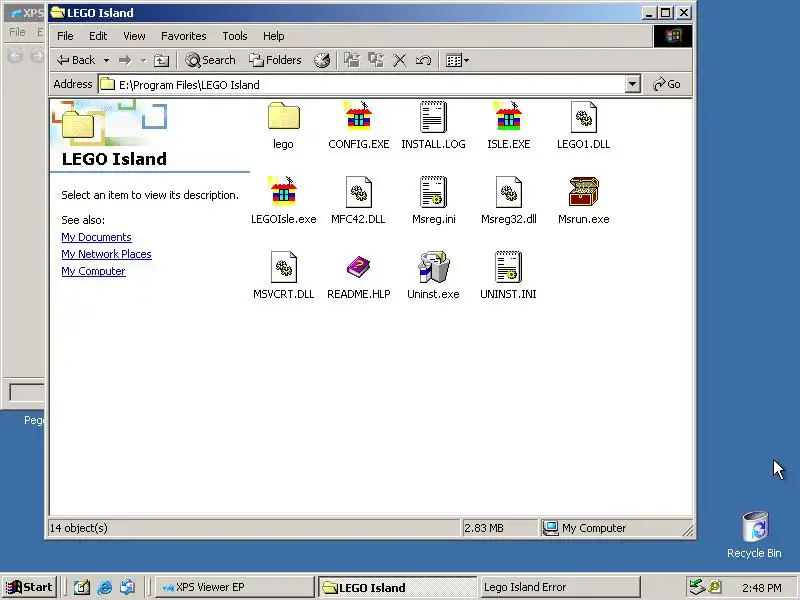Open the File menu
Image resolution: width=800 pixels, height=600 pixels.
click(x=65, y=36)
